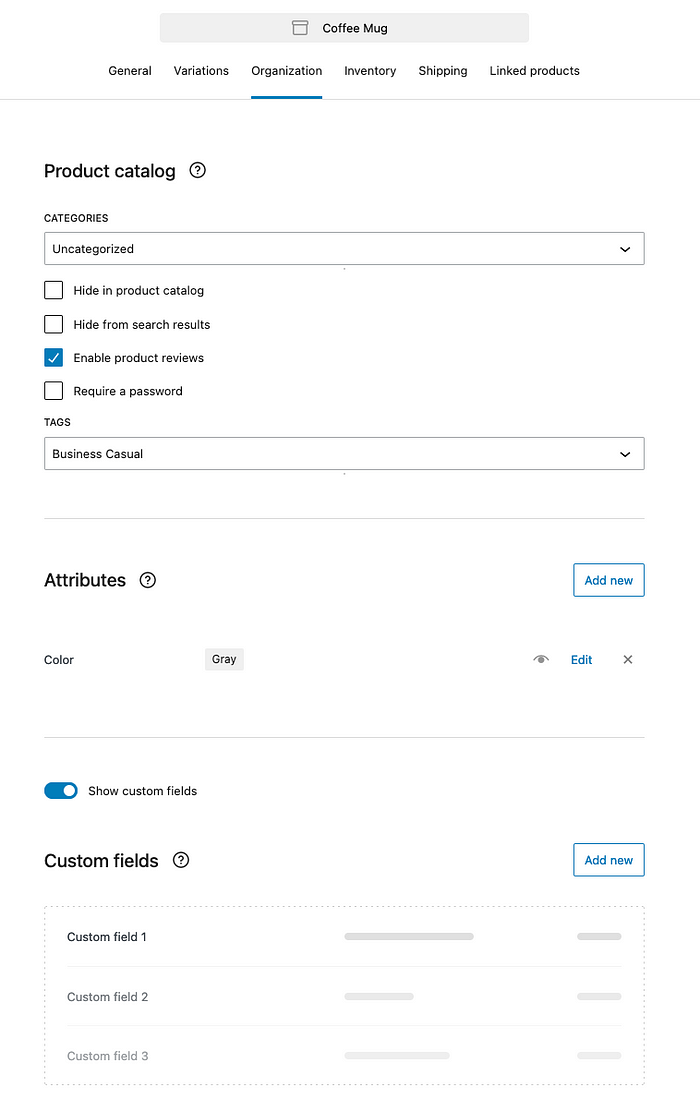Remove the Color attribute with X
The width and height of the screenshot is (700, 1100).
point(628,659)
